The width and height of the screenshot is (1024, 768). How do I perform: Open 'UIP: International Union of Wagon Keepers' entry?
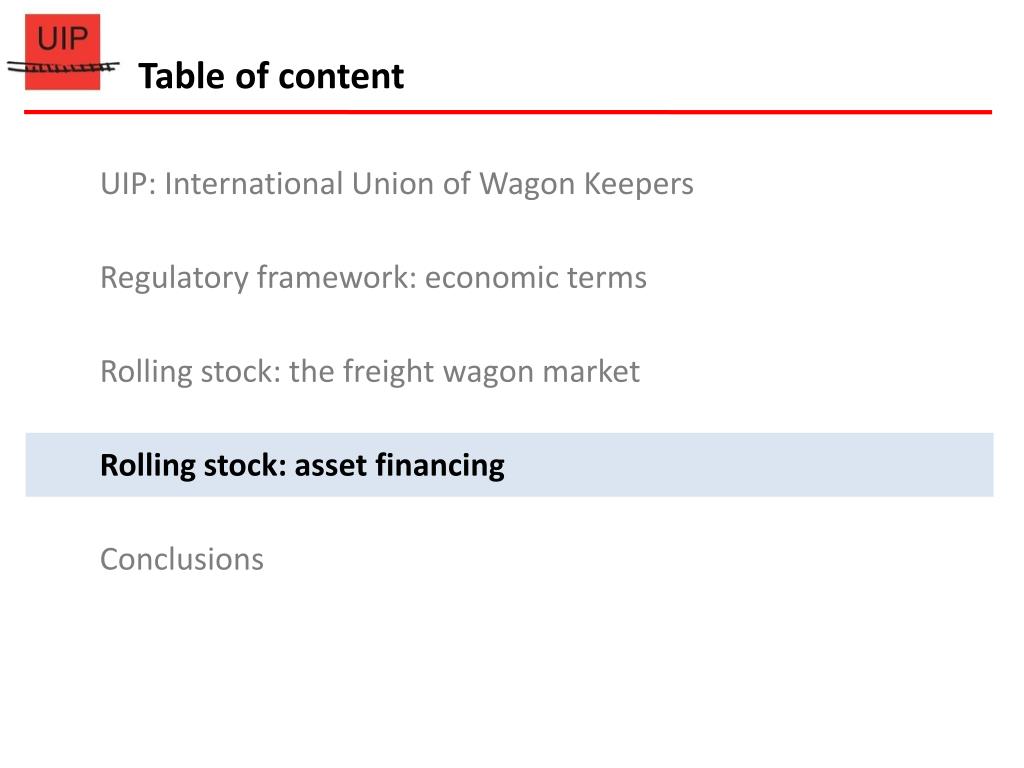point(396,184)
